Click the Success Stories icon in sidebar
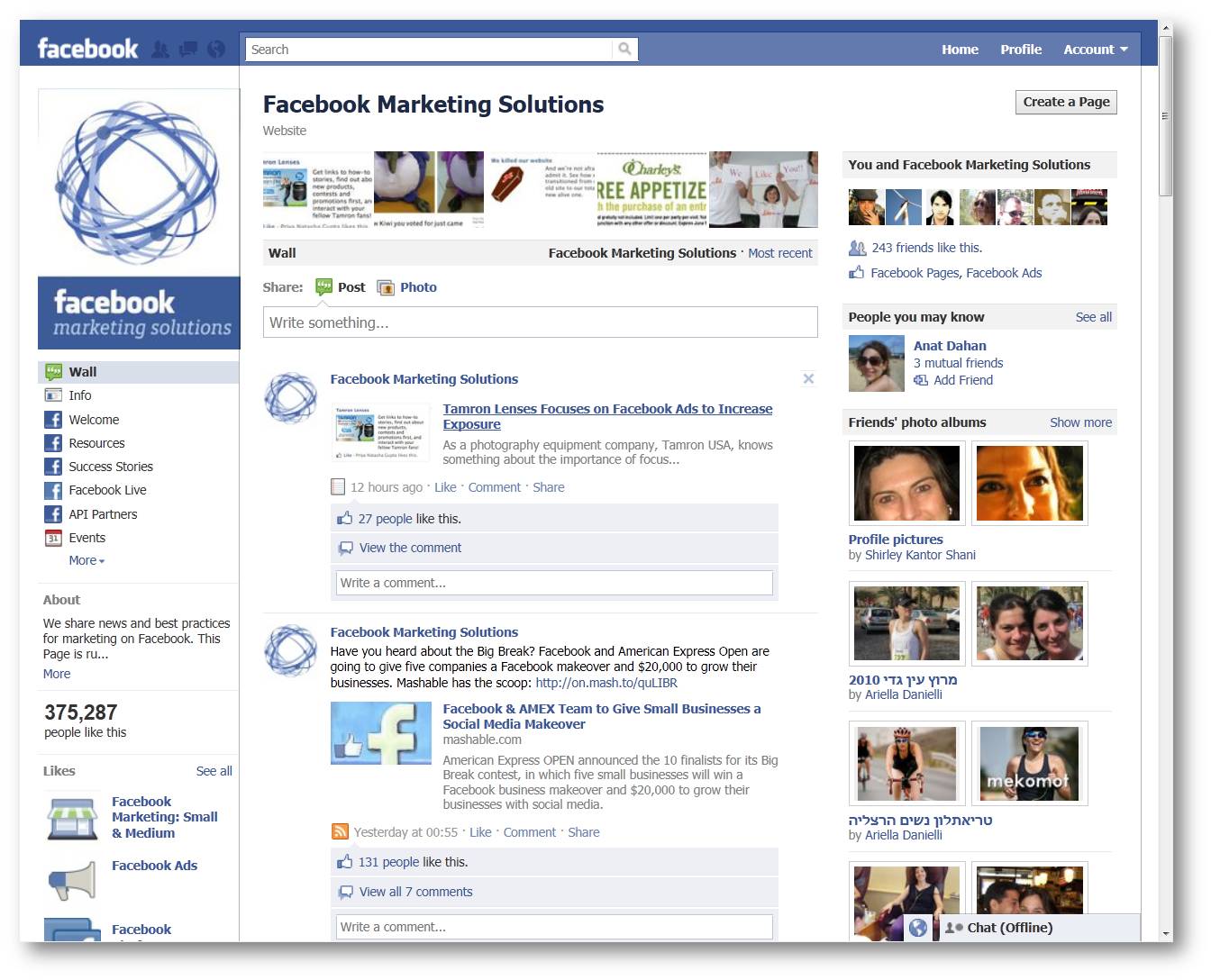Image resolution: width=1211 pixels, height=980 pixels. point(53,467)
